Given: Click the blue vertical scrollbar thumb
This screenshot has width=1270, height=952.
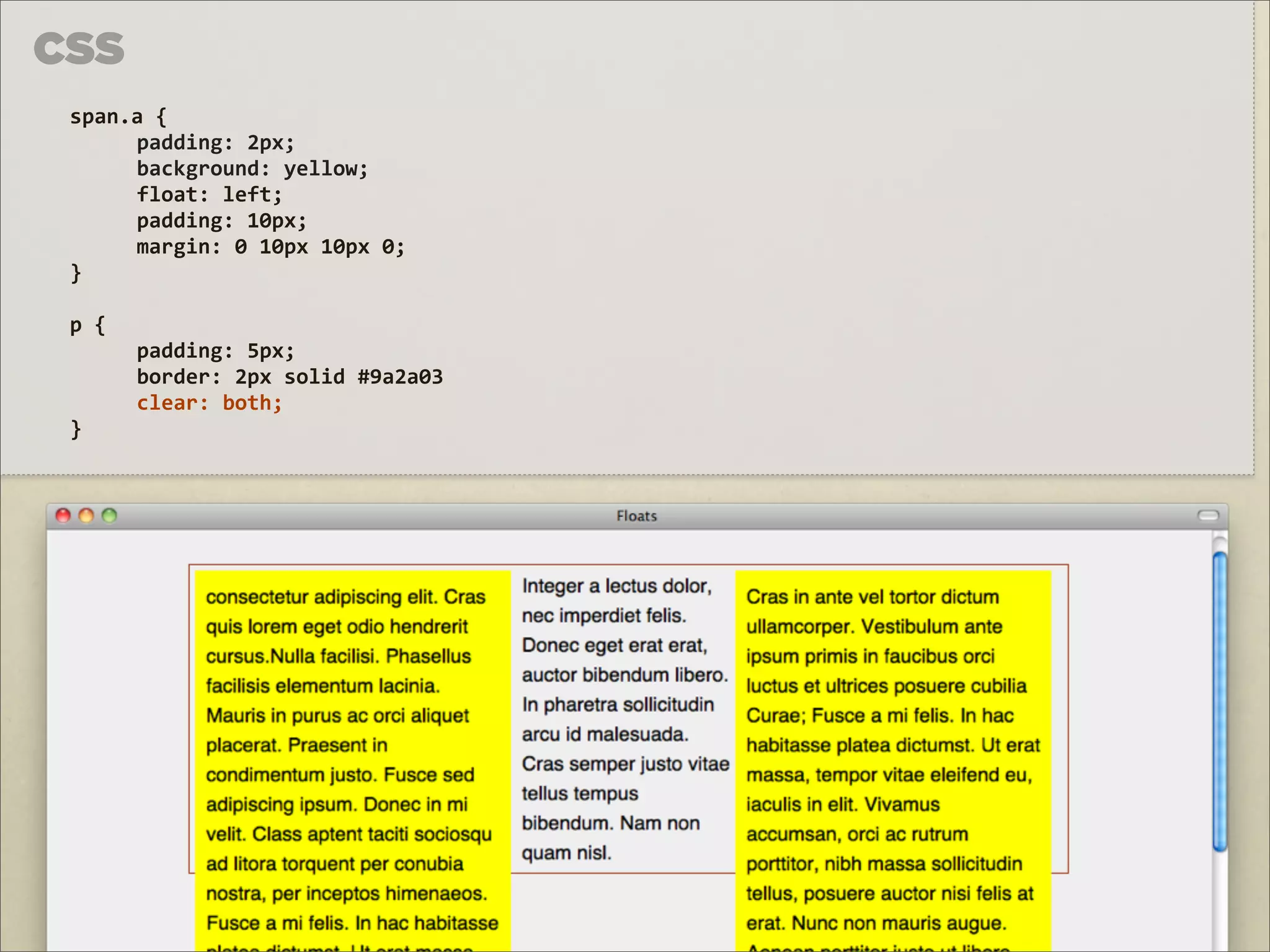Looking at the screenshot, I should point(1220,701).
